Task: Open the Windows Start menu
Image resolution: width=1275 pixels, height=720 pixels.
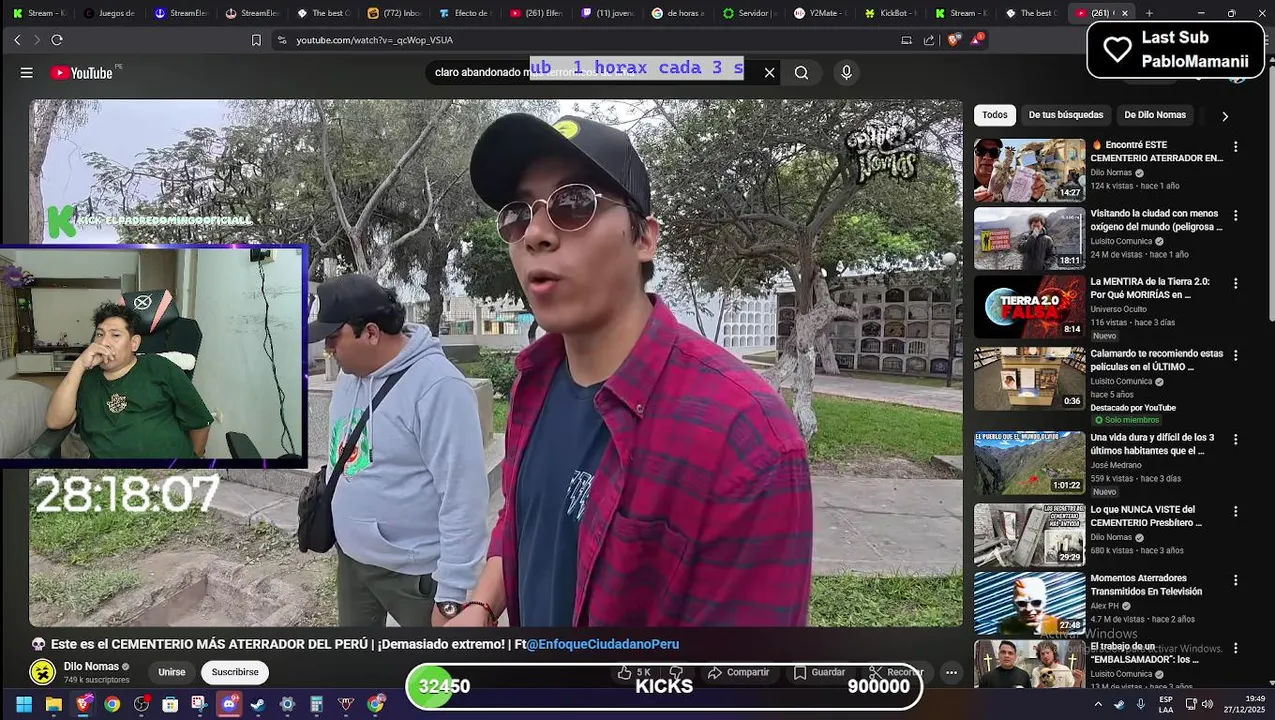Action: click(24, 705)
